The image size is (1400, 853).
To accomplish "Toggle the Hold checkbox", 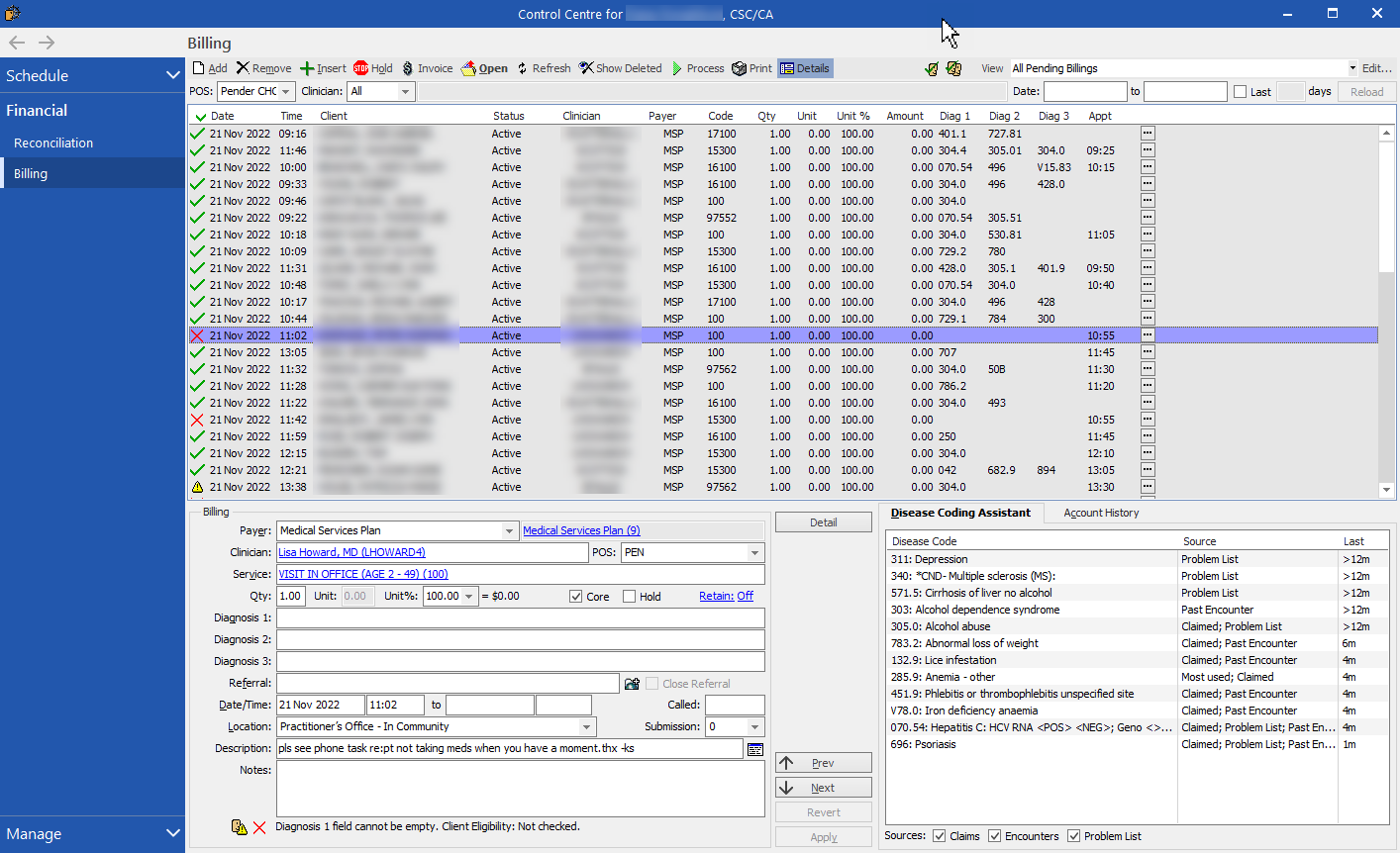I will (x=629, y=597).
